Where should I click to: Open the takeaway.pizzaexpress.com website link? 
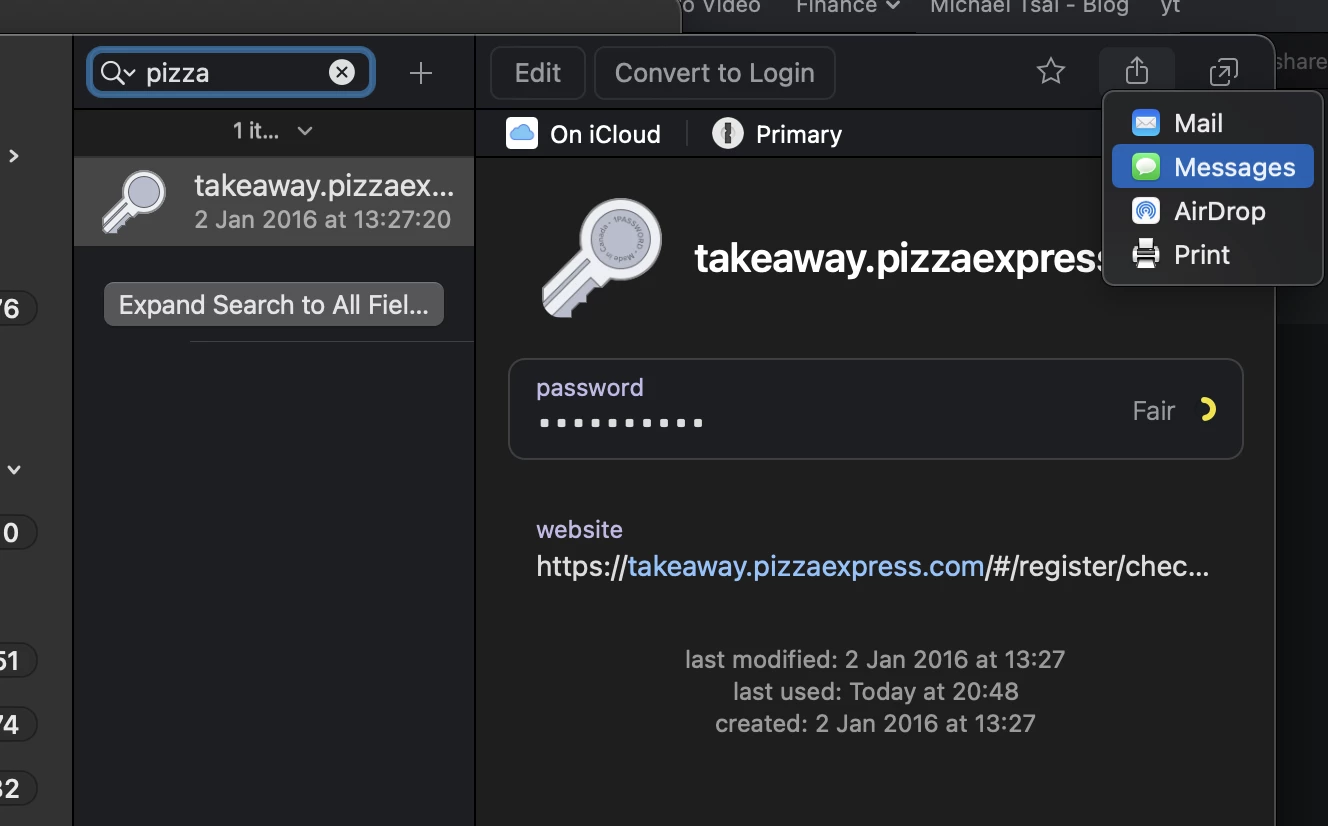tap(806, 567)
